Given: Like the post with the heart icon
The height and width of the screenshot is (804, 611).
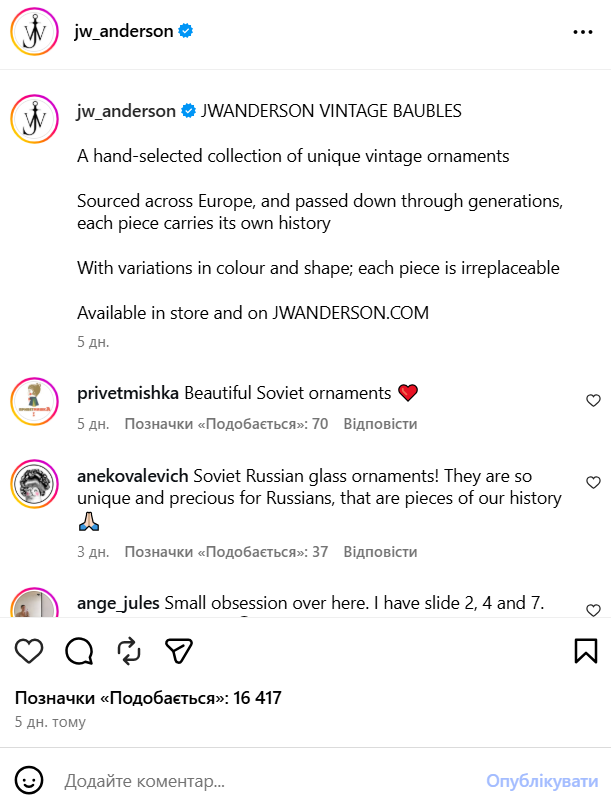Looking at the screenshot, I should (30, 651).
